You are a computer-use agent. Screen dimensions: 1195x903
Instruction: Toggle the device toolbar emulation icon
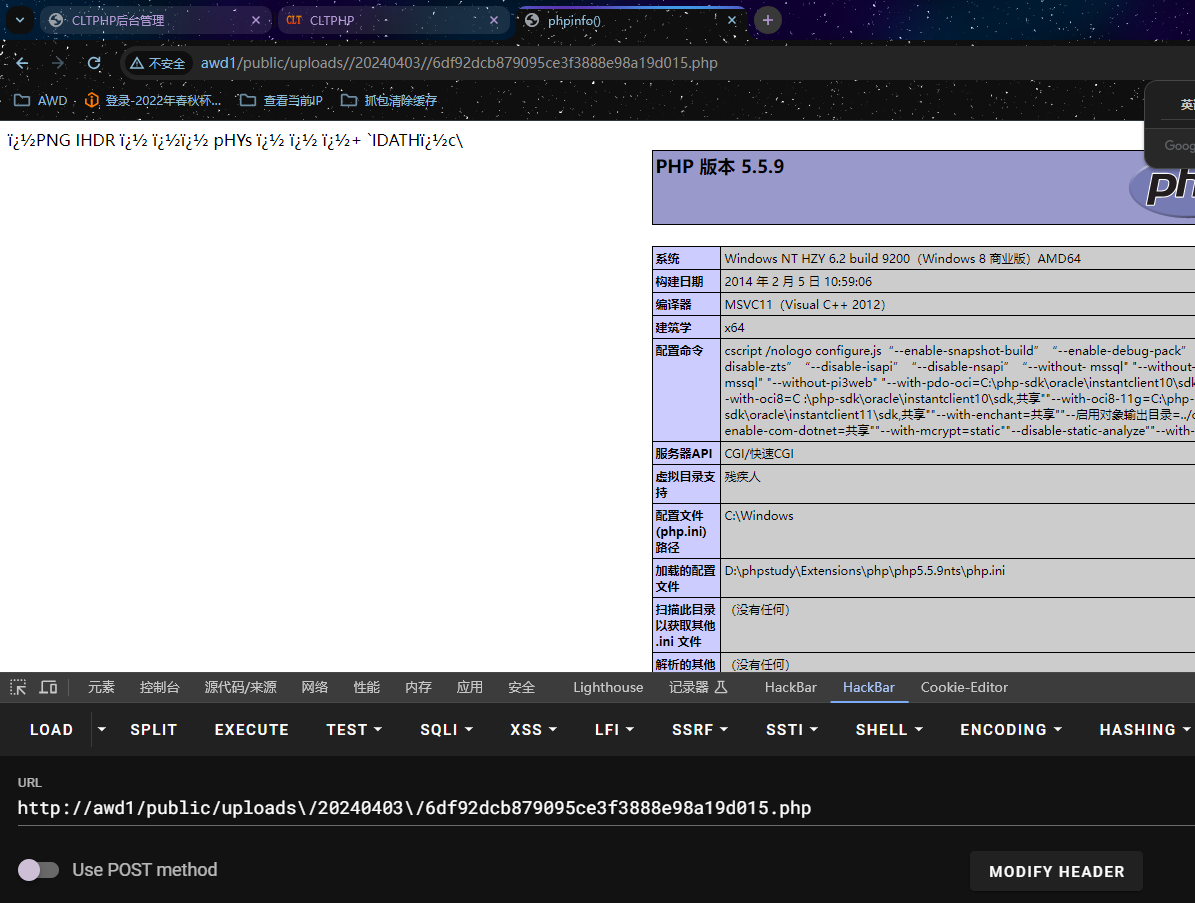48,687
